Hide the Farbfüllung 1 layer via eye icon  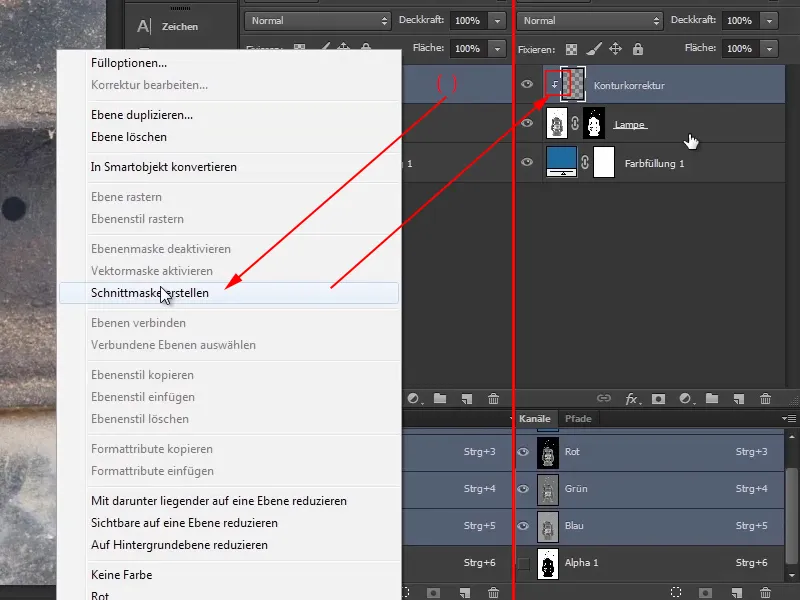(x=527, y=162)
